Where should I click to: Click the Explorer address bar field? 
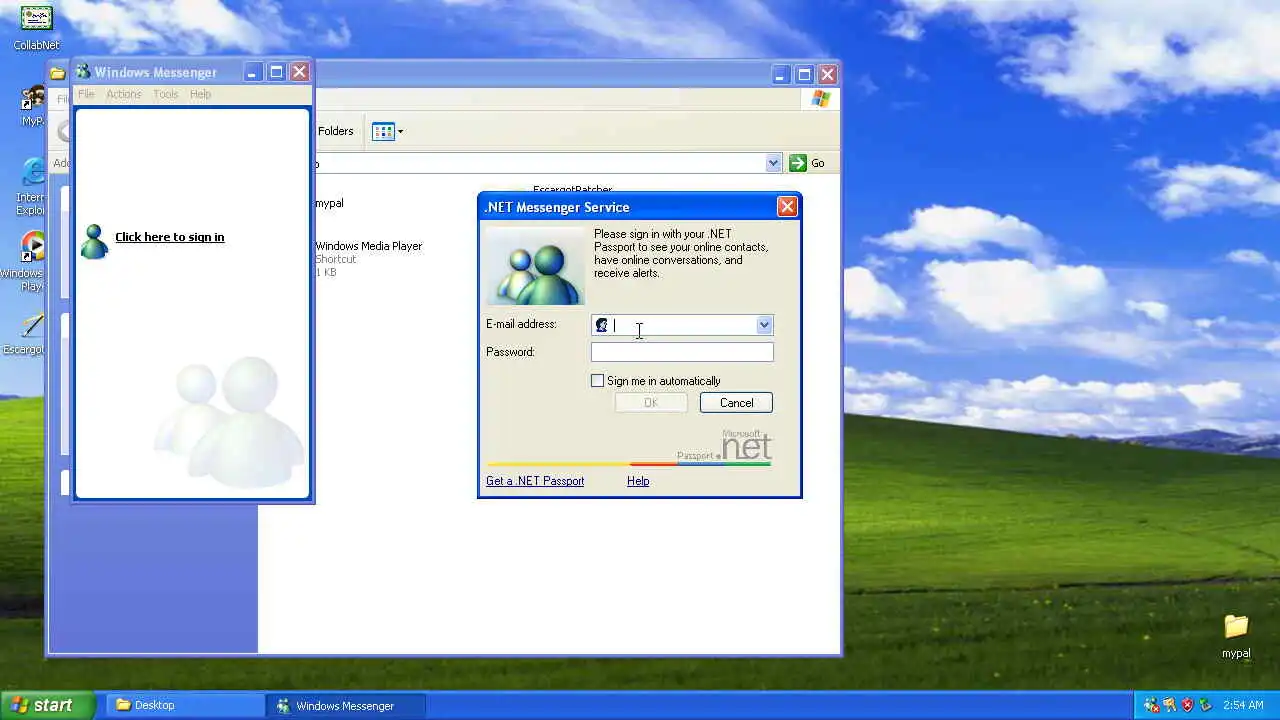[x=540, y=163]
